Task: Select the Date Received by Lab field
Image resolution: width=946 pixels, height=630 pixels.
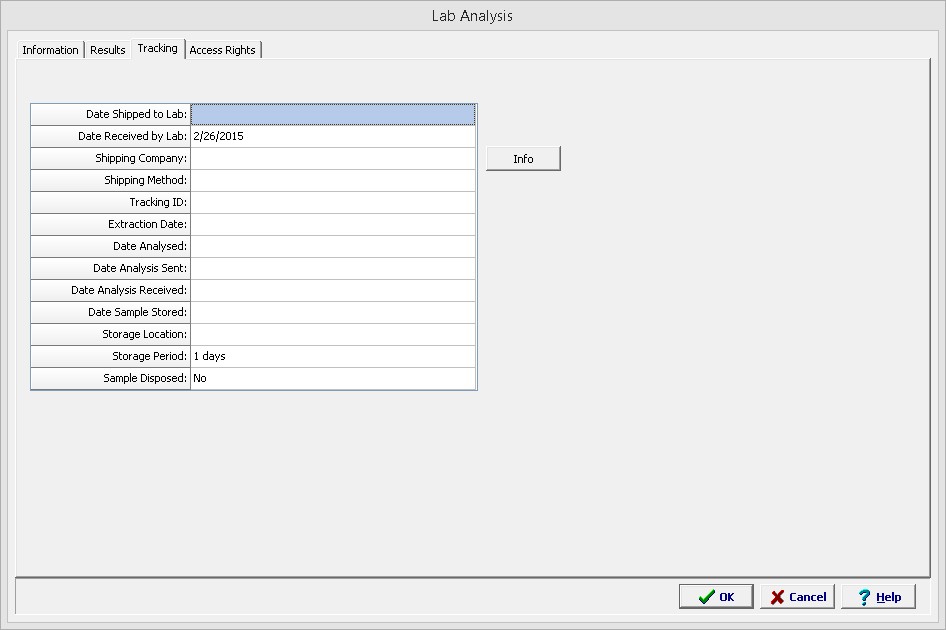Action: (332, 137)
